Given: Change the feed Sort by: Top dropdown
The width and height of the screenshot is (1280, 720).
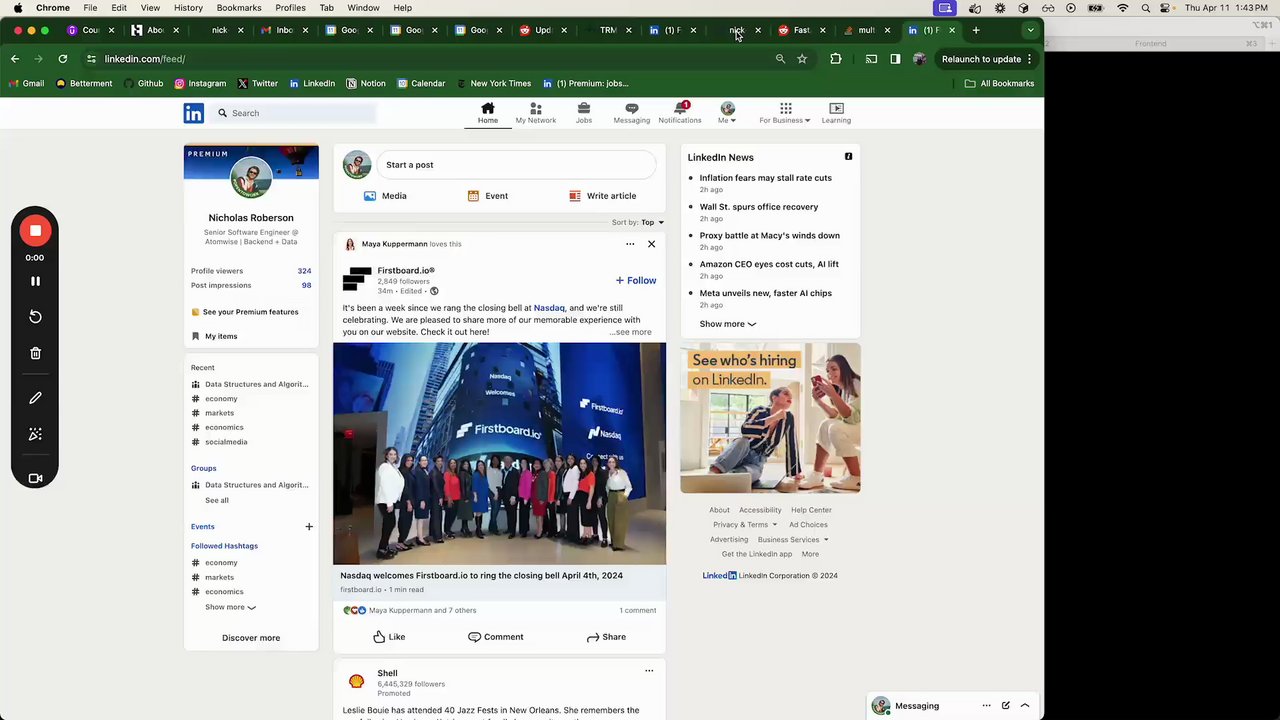Looking at the screenshot, I should pos(638,222).
